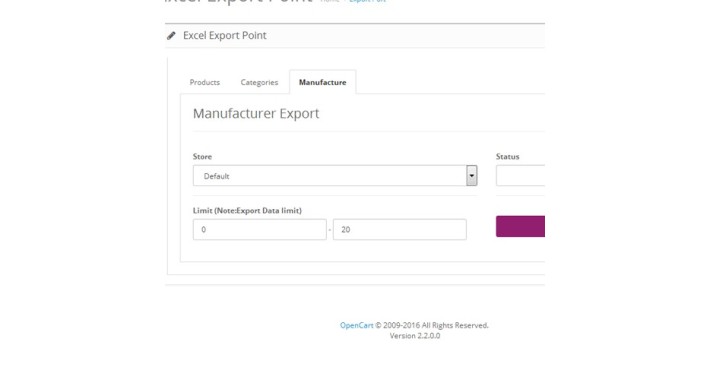Open the Products tab
Image resolution: width=710 pixels, height=380 pixels.
tap(205, 82)
